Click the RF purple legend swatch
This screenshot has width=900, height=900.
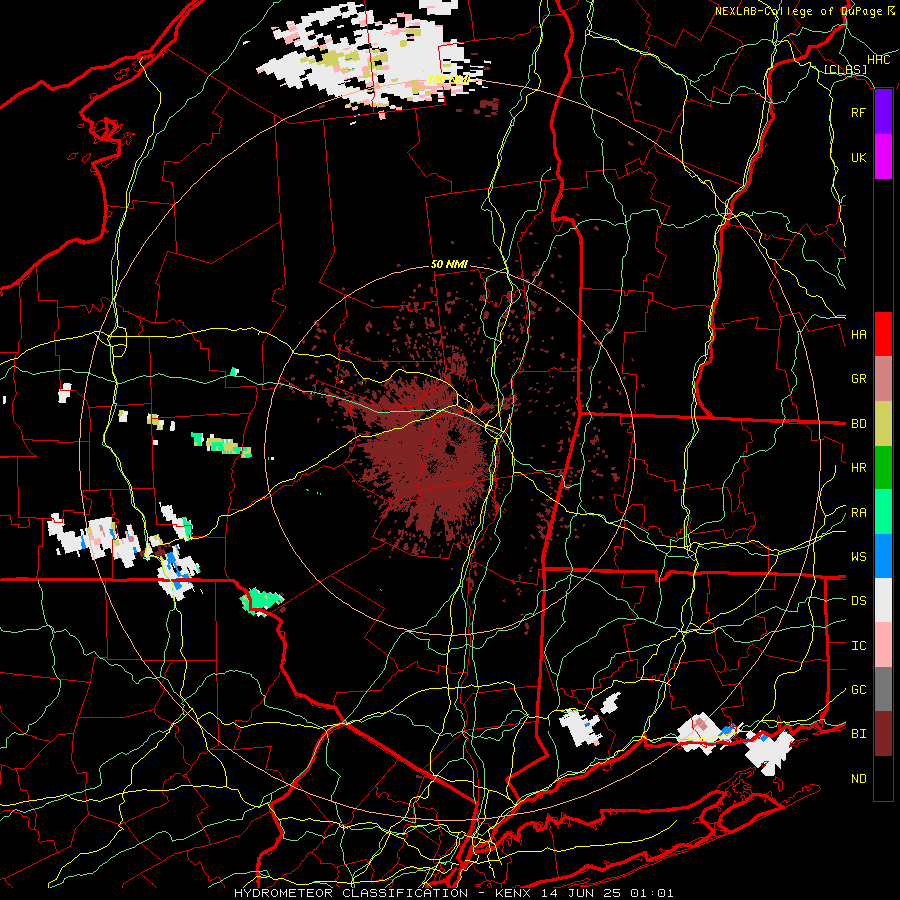883,112
